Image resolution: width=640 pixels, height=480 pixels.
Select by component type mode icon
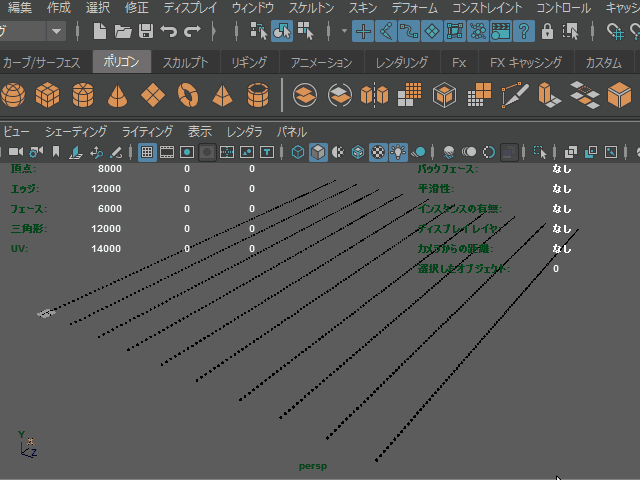(x=305, y=31)
